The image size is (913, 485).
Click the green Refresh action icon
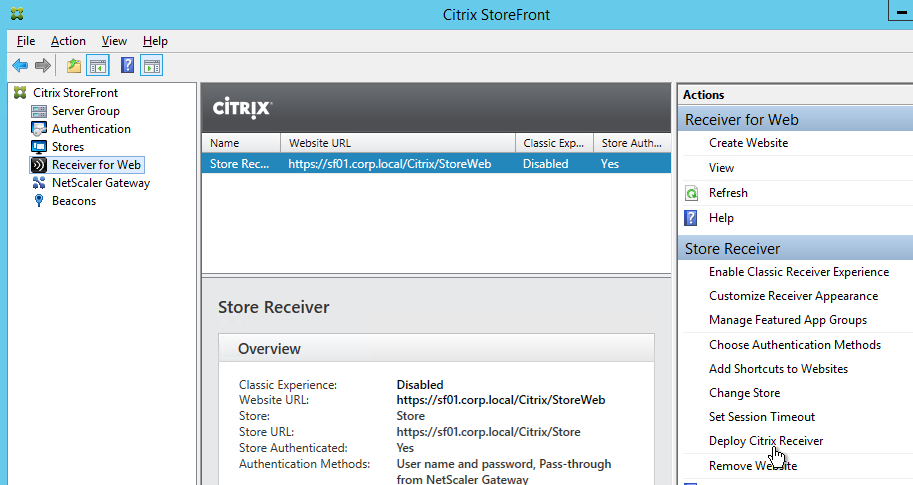point(691,193)
